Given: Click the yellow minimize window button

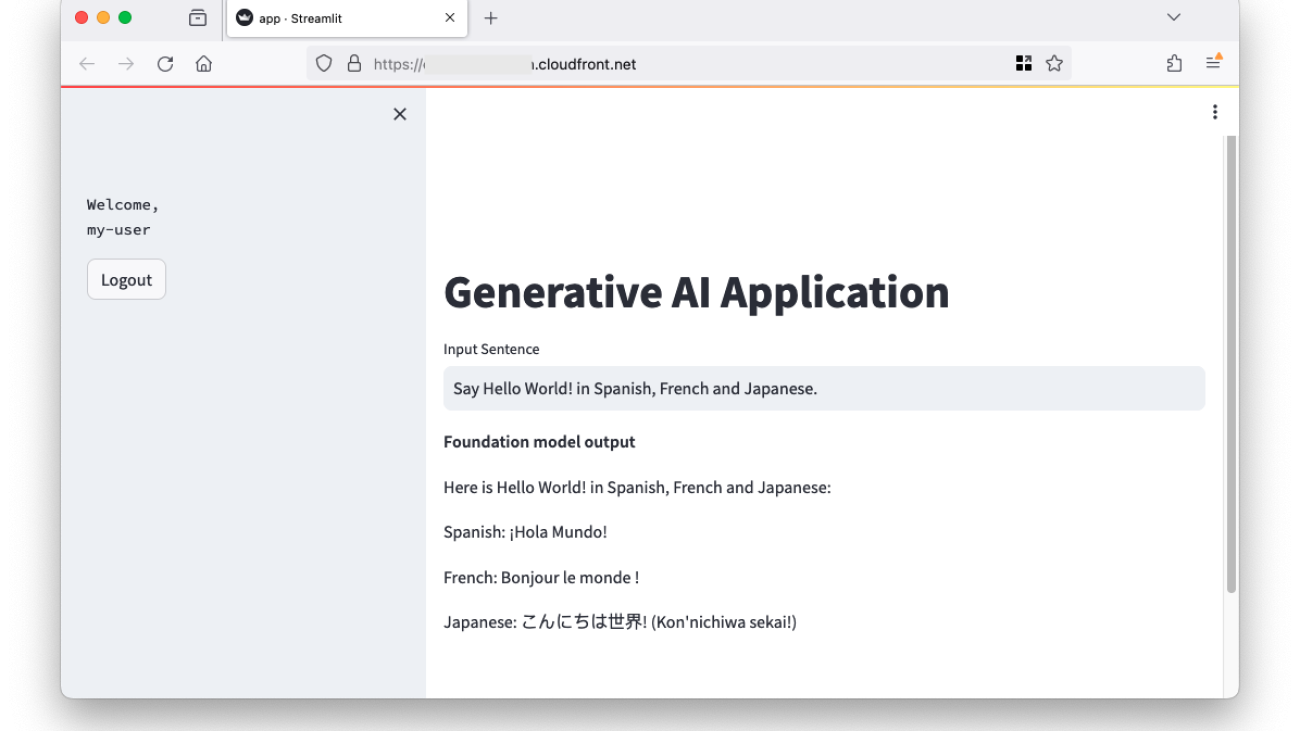Looking at the screenshot, I should coord(103,17).
